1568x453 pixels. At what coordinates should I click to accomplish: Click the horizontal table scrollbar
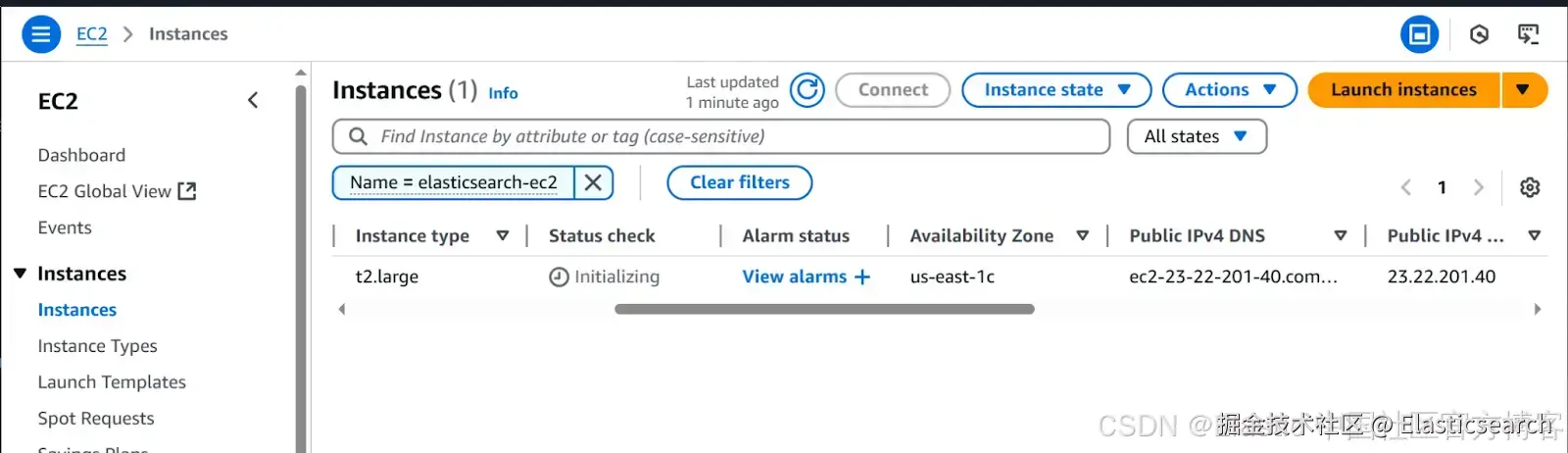pyautogui.click(x=823, y=309)
